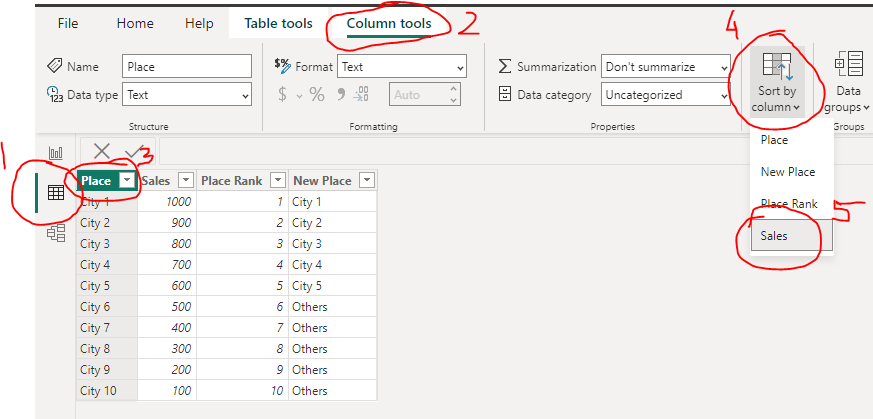Apply the currency format dollar icon
Viewport: 873px width, 419px height.
(x=282, y=95)
